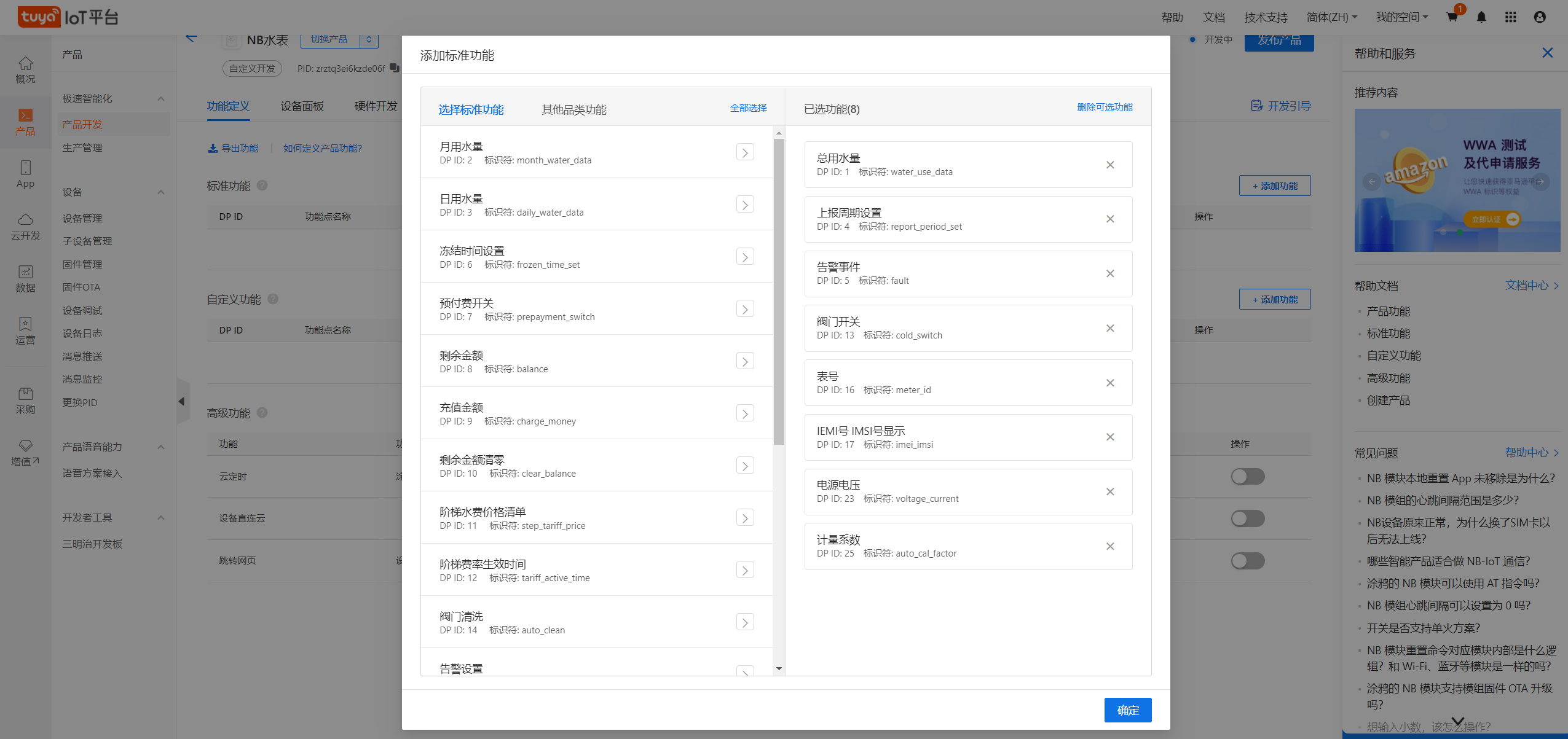Toggle the switch in the 云定时 row
Viewport: 1568px width, 739px height.
point(1248,476)
